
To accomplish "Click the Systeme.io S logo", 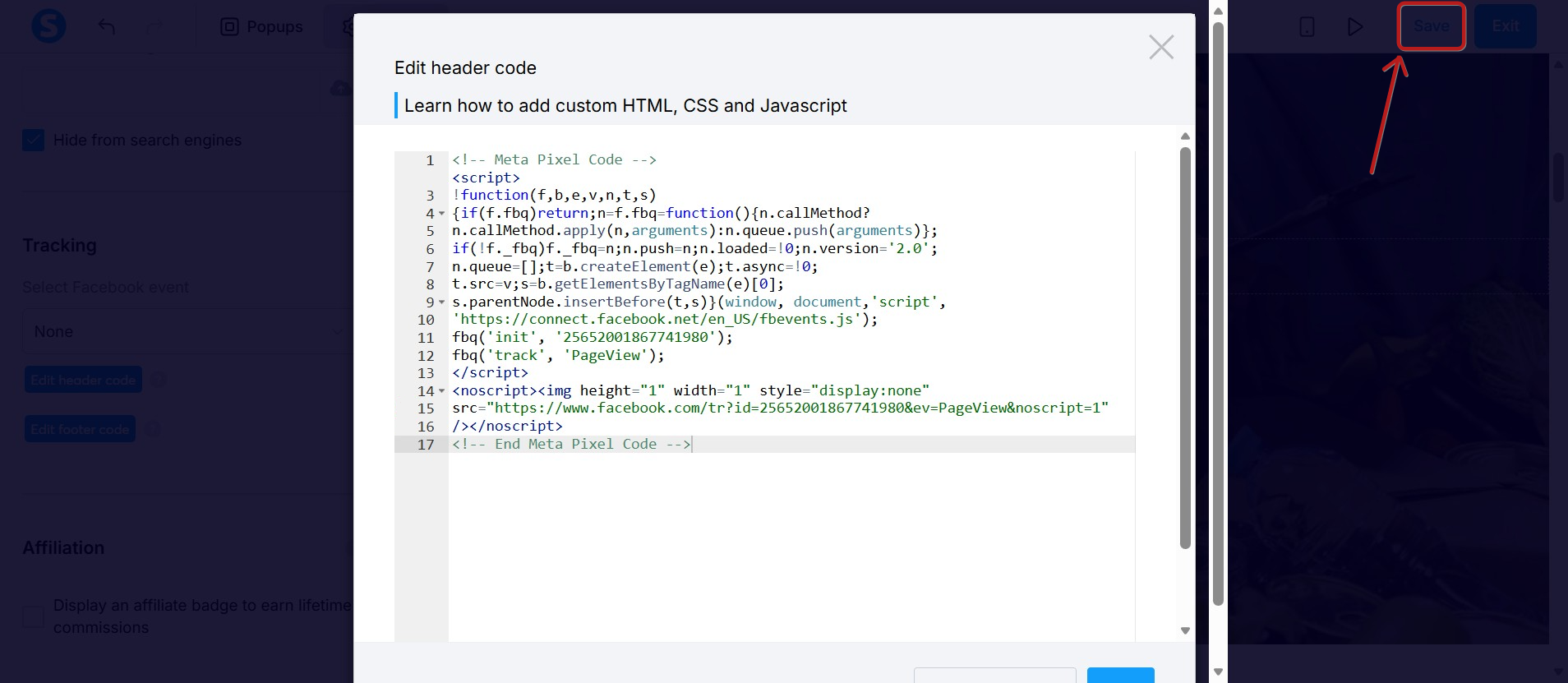I will pos(48,26).
